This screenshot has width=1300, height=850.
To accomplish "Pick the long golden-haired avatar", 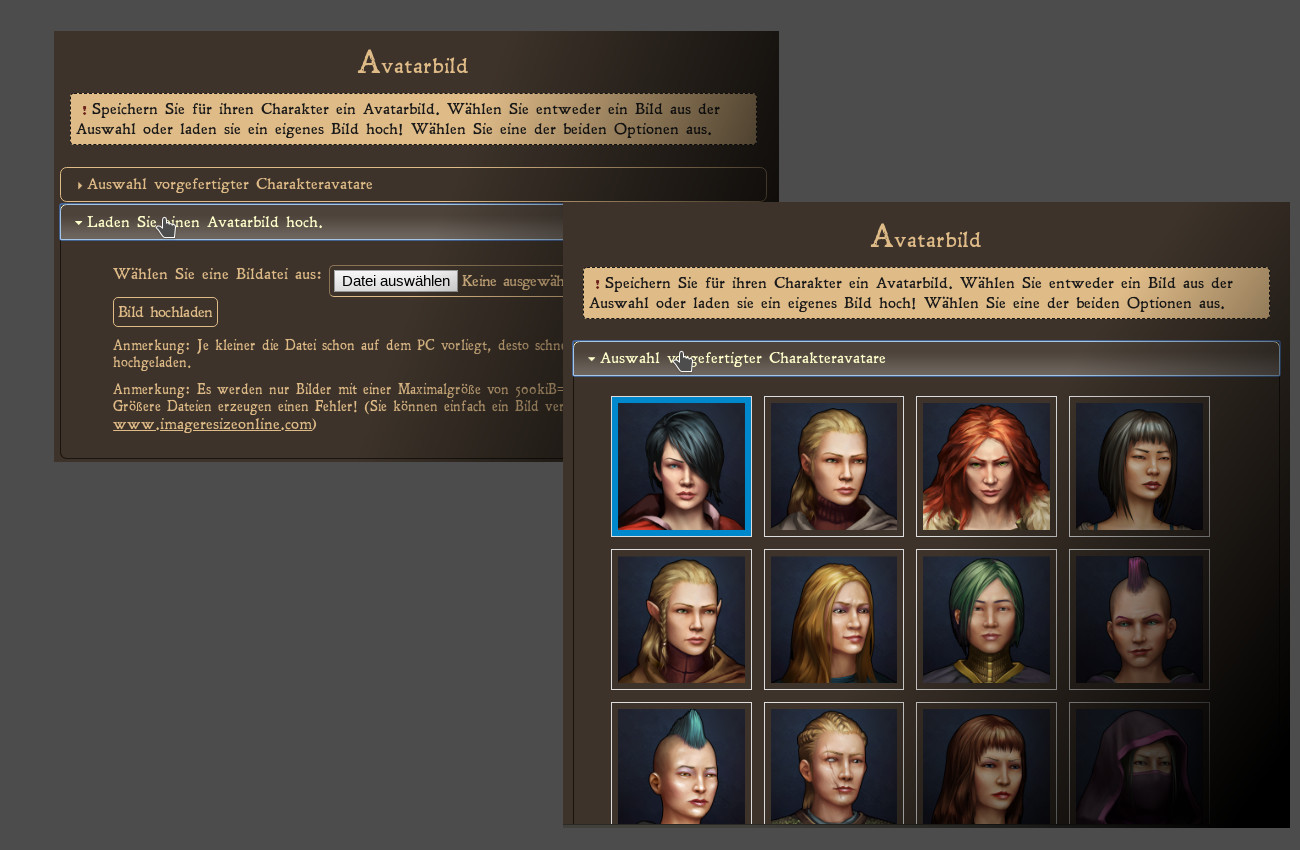I will point(834,619).
